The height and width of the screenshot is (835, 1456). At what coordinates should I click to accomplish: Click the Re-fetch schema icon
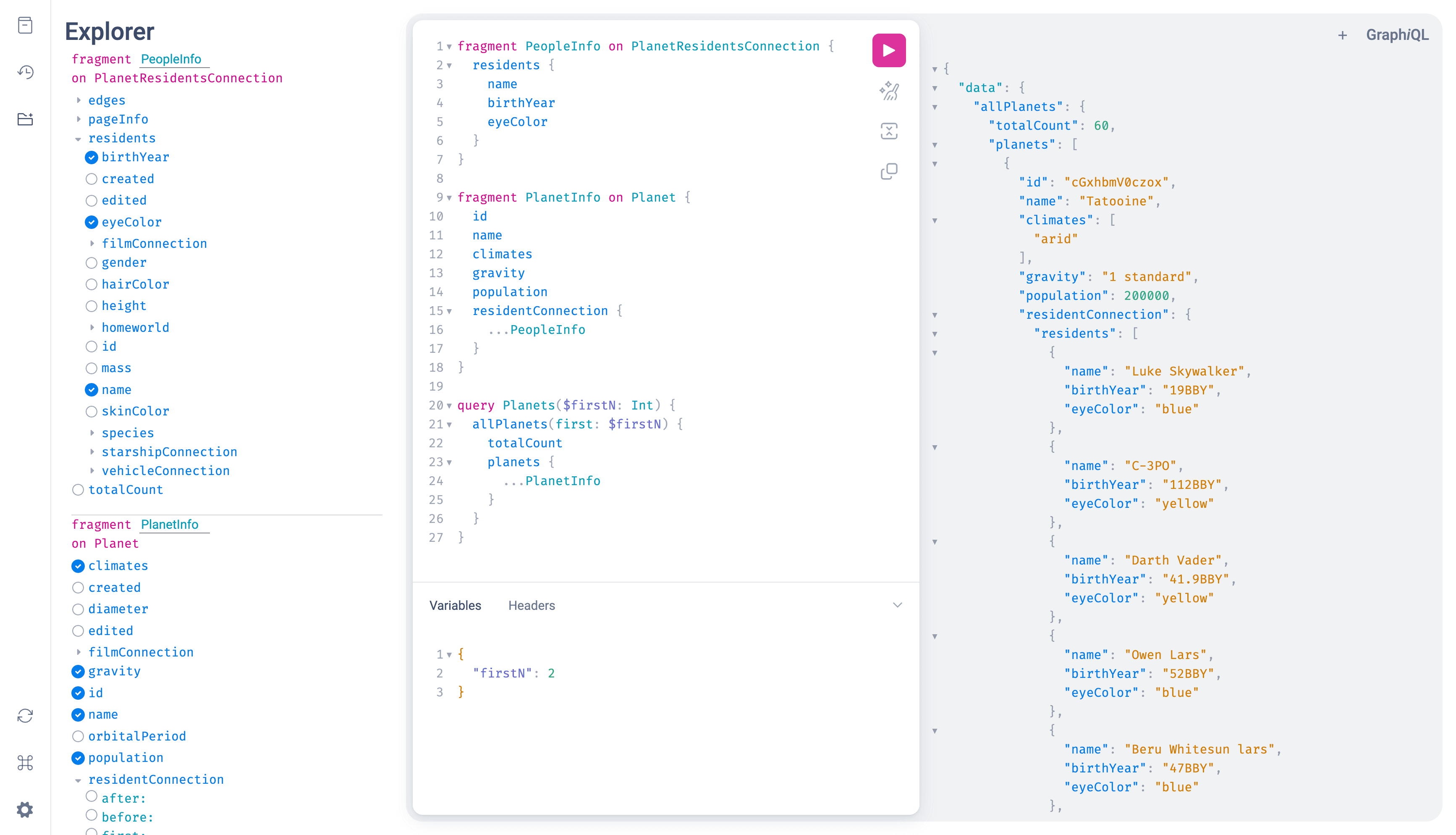point(25,716)
